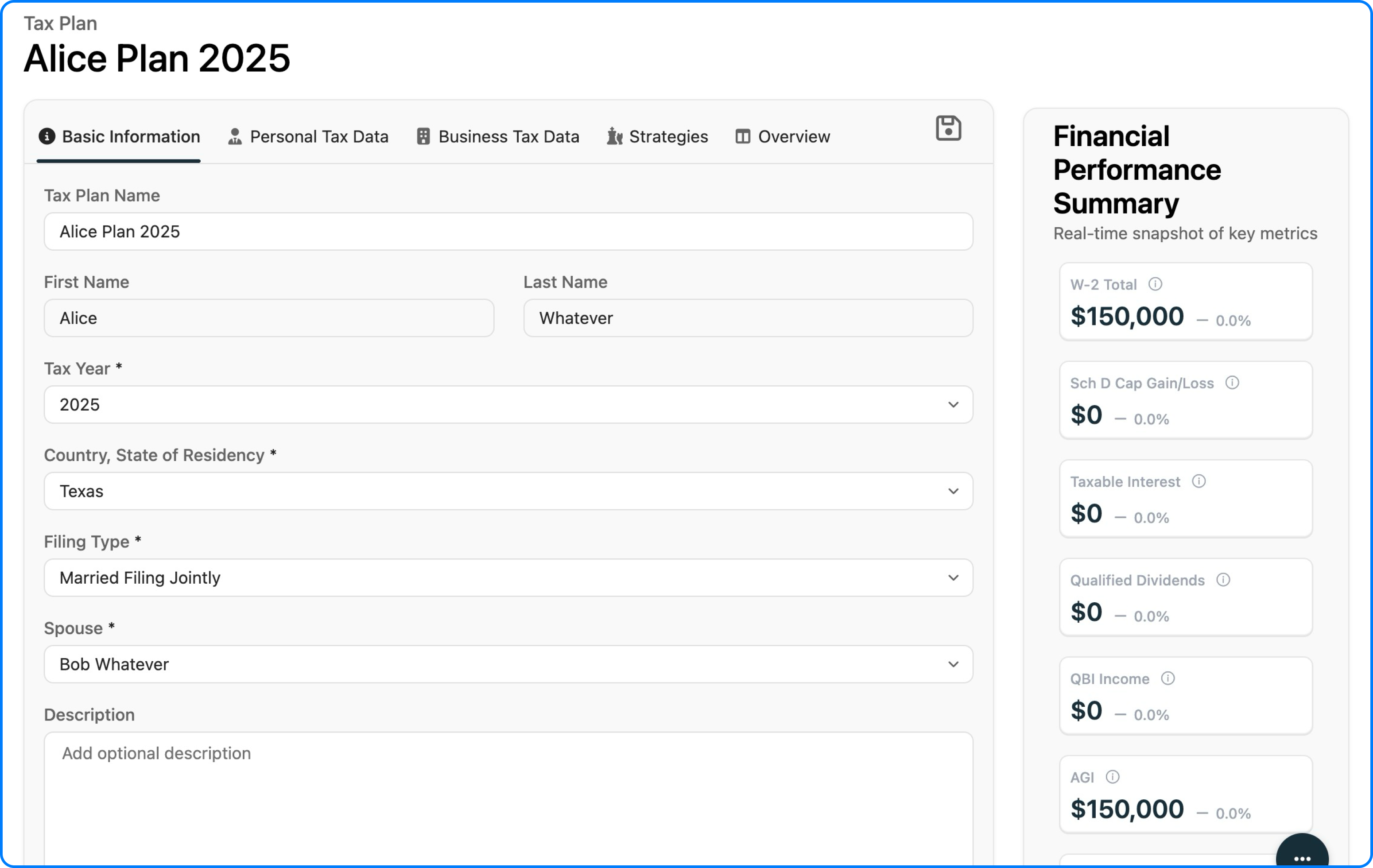Click the info icon beside AGI
The height and width of the screenshot is (868, 1373).
click(x=1113, y=777)
